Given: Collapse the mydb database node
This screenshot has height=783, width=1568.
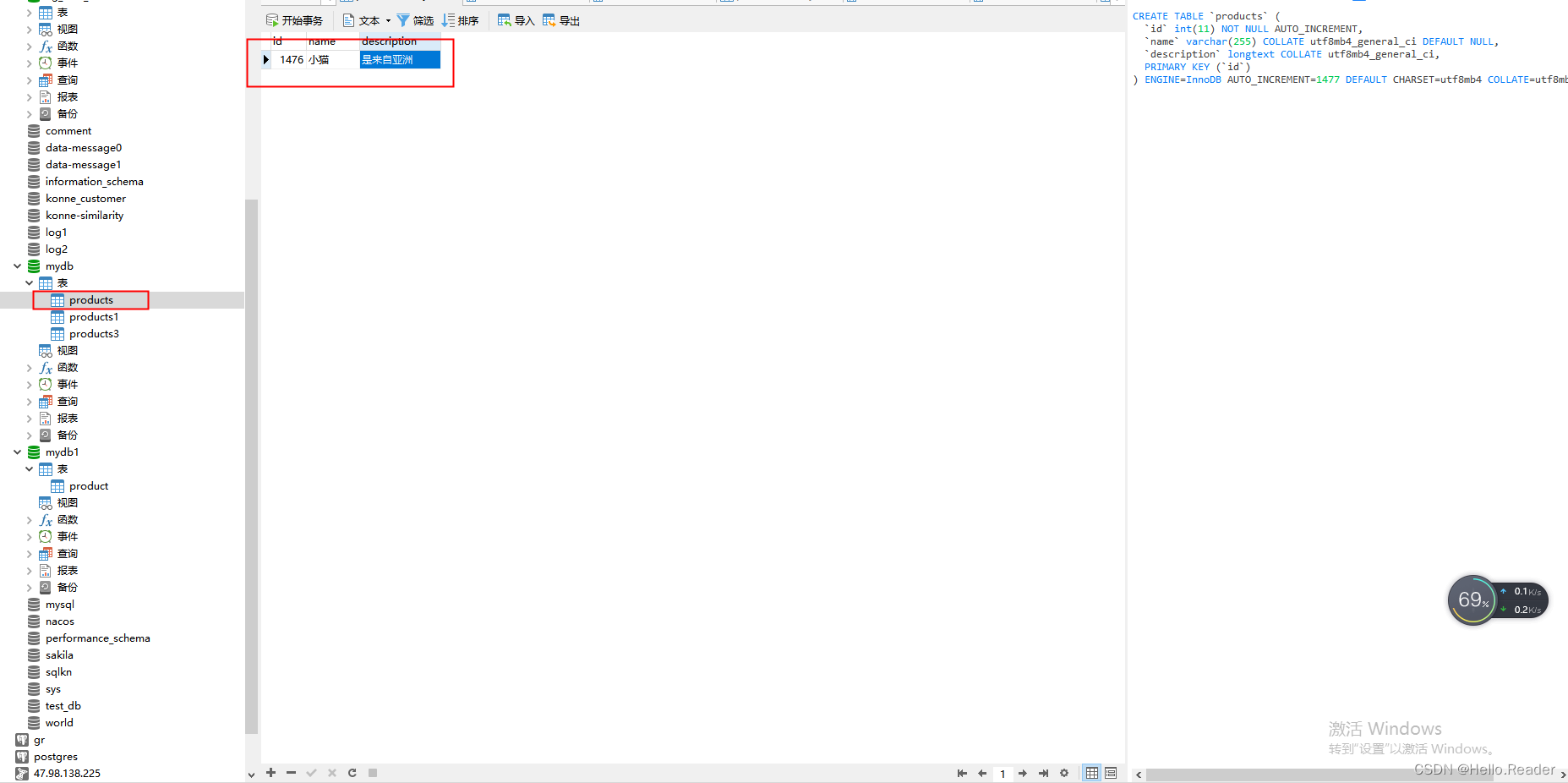Looking at the screenshot, I should click(17, 266).
